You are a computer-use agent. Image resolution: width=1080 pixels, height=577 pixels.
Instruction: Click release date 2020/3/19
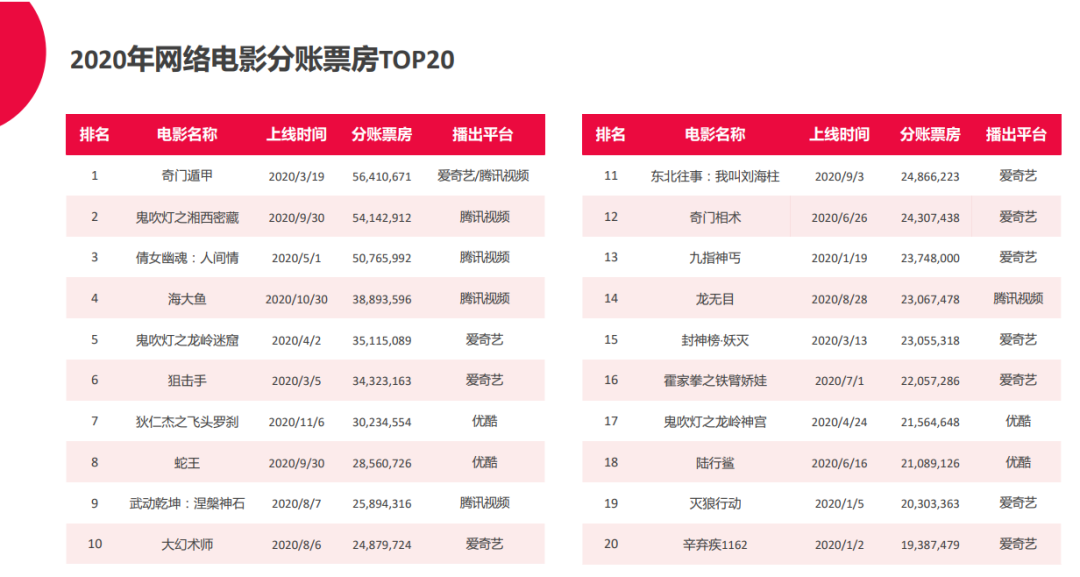pyautogui.click(x=296, y=177)
